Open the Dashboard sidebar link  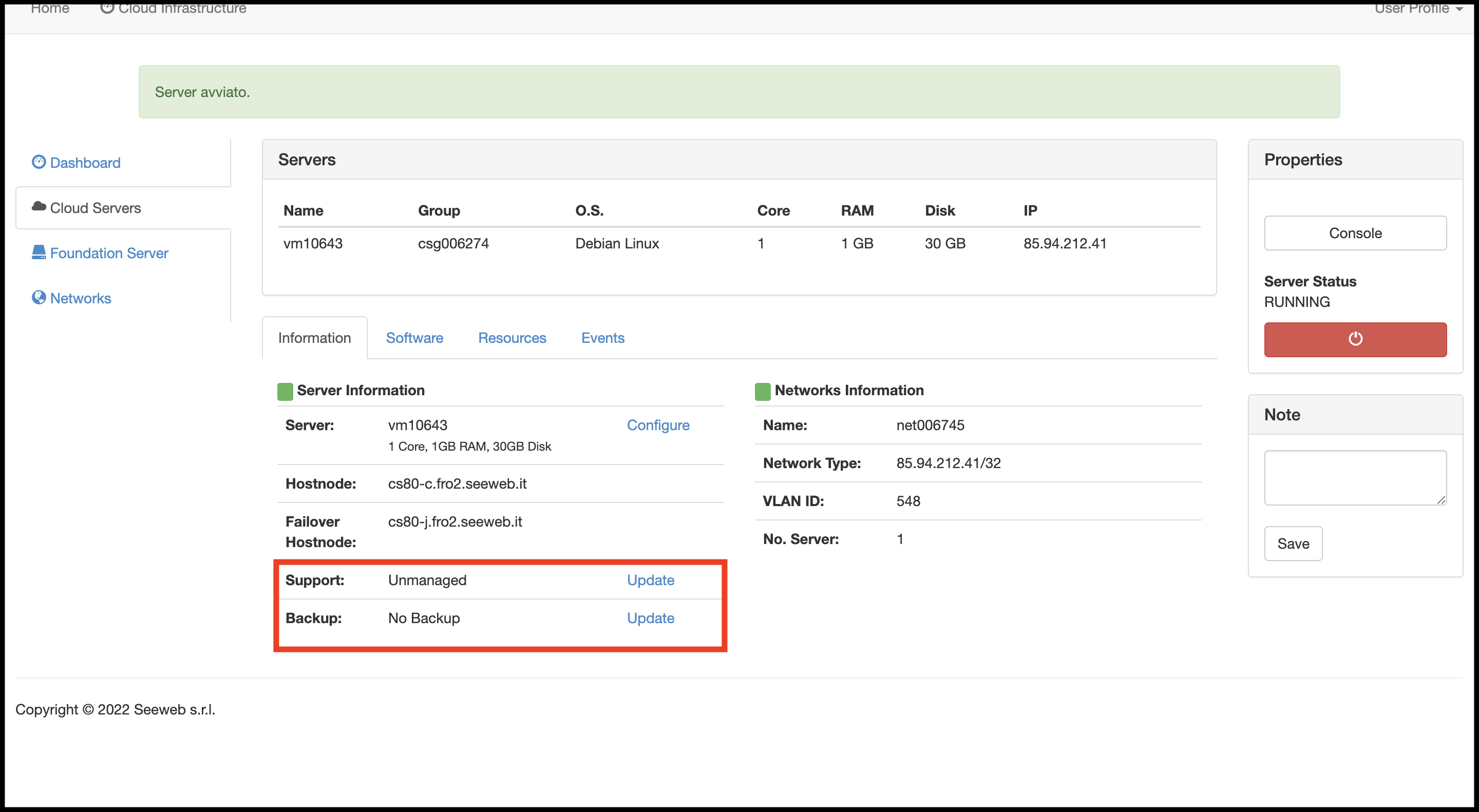pos(85,163)
